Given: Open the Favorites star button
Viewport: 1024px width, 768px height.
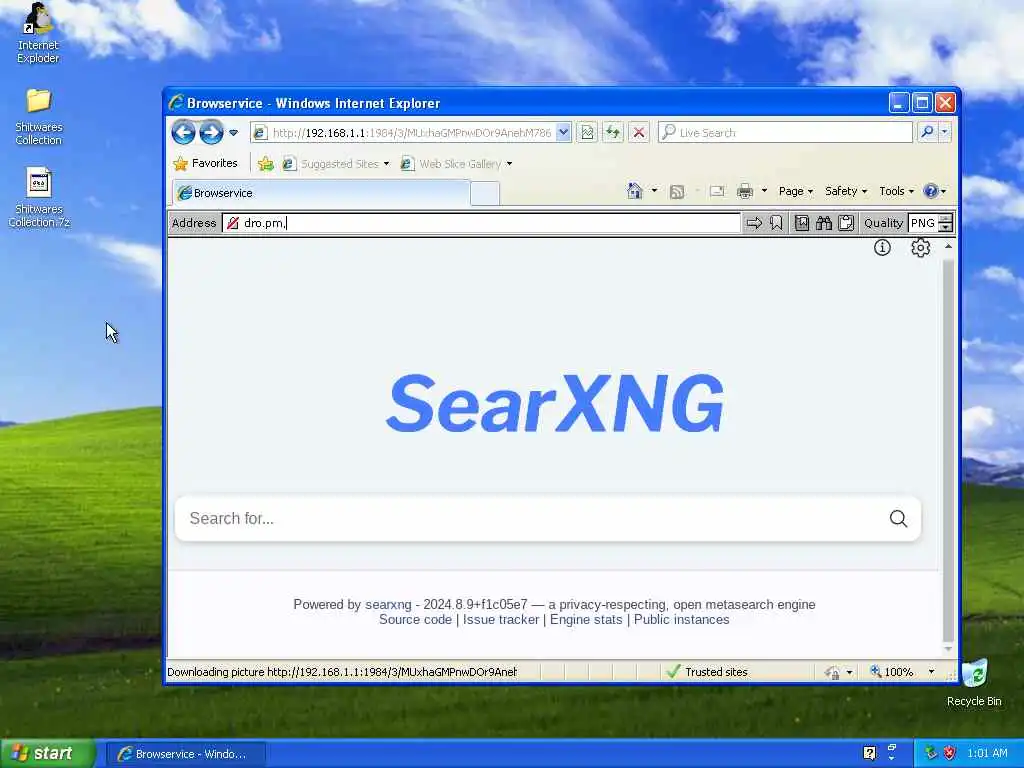Looking at the screenshot, I should pos(206,163).
